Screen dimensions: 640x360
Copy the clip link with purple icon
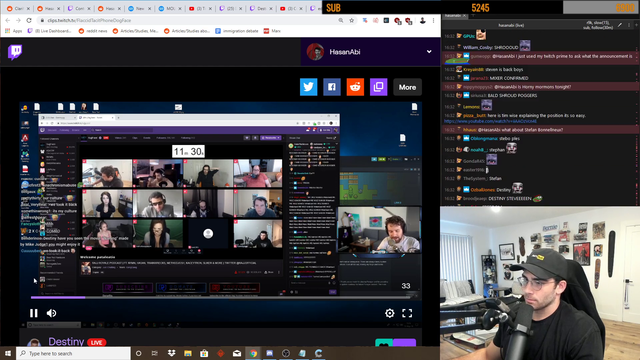point(378,87)
